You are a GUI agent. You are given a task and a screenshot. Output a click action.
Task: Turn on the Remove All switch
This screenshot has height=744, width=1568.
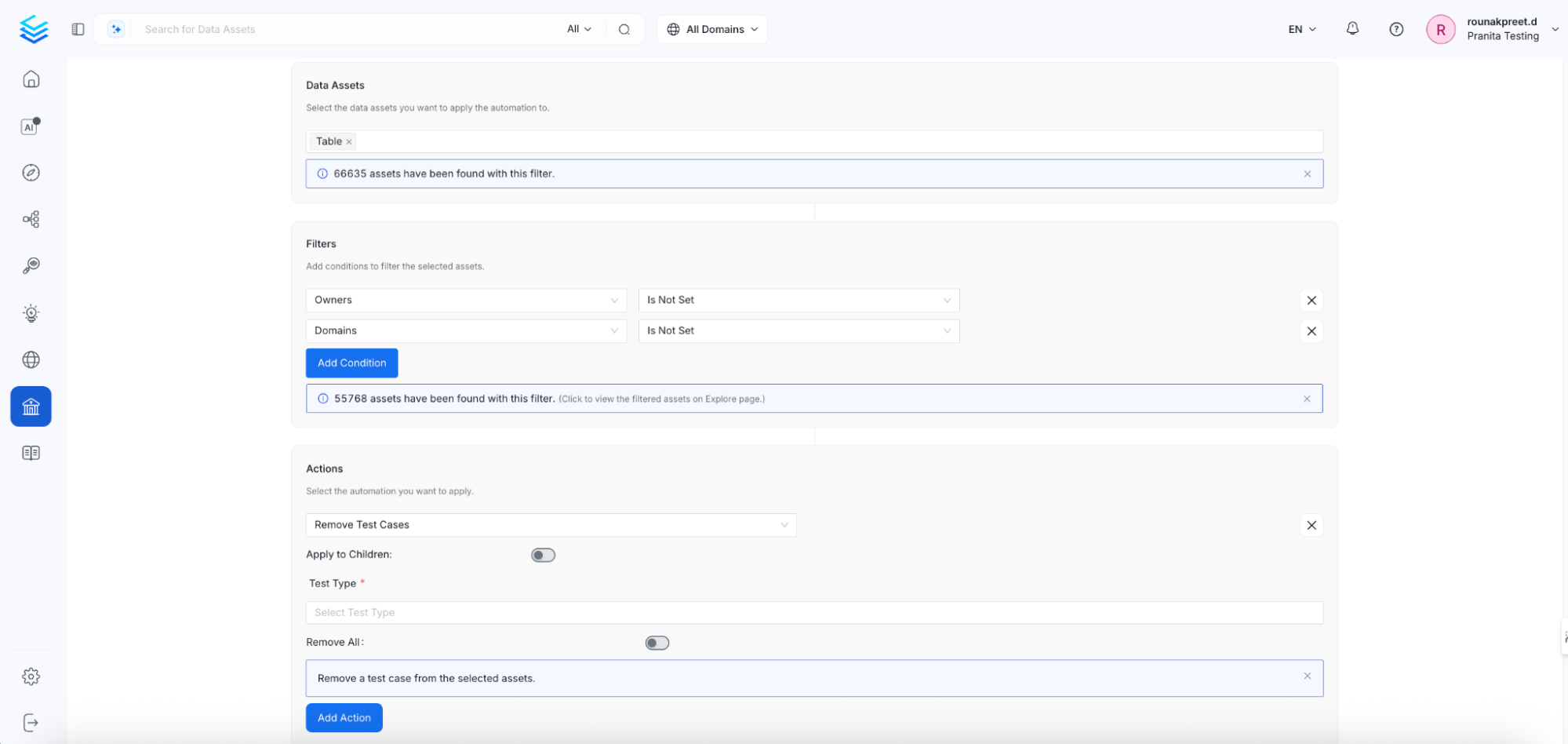(x=657, y=642)
